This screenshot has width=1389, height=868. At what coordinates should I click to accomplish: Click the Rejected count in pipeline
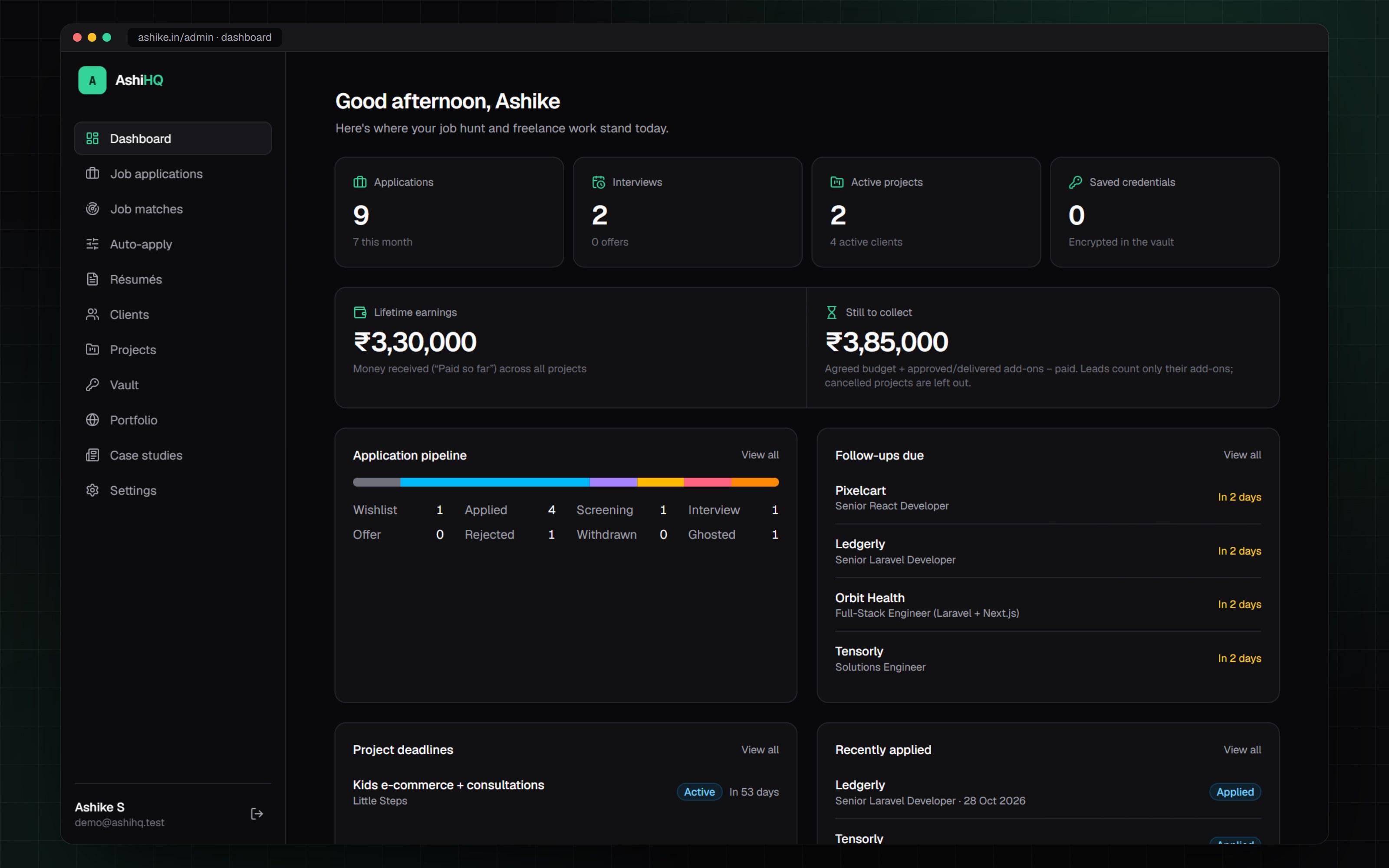pos(552,534)
